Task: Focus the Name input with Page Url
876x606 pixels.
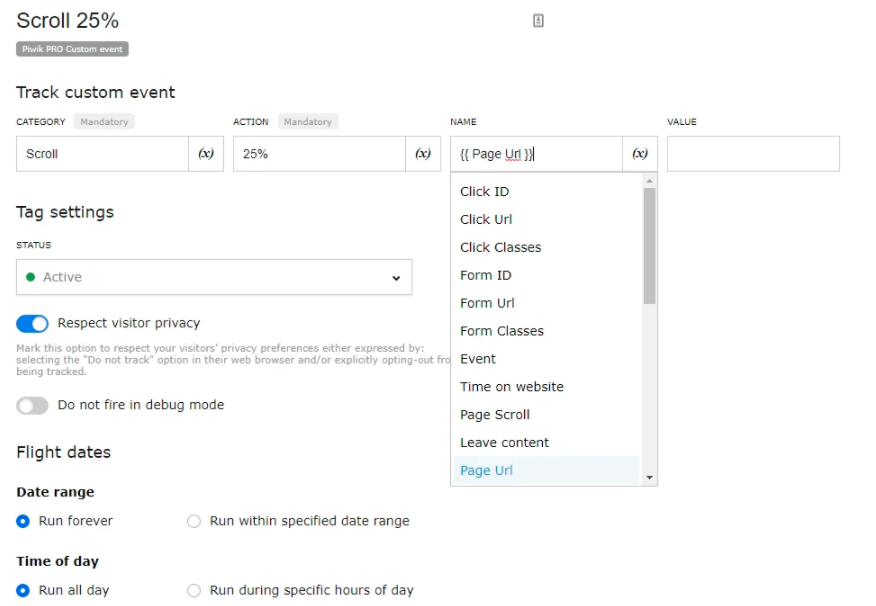Action: [x=536, y=154]
